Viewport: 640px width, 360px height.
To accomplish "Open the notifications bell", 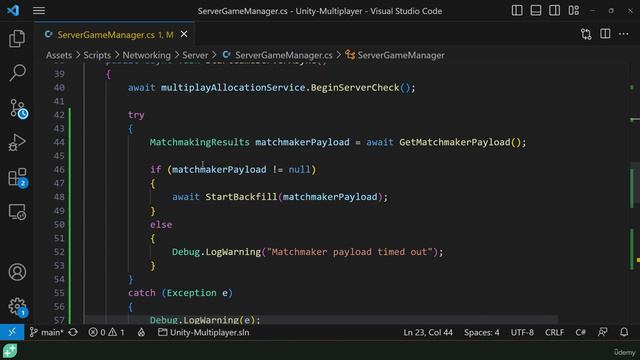I will tap(624, 332).
